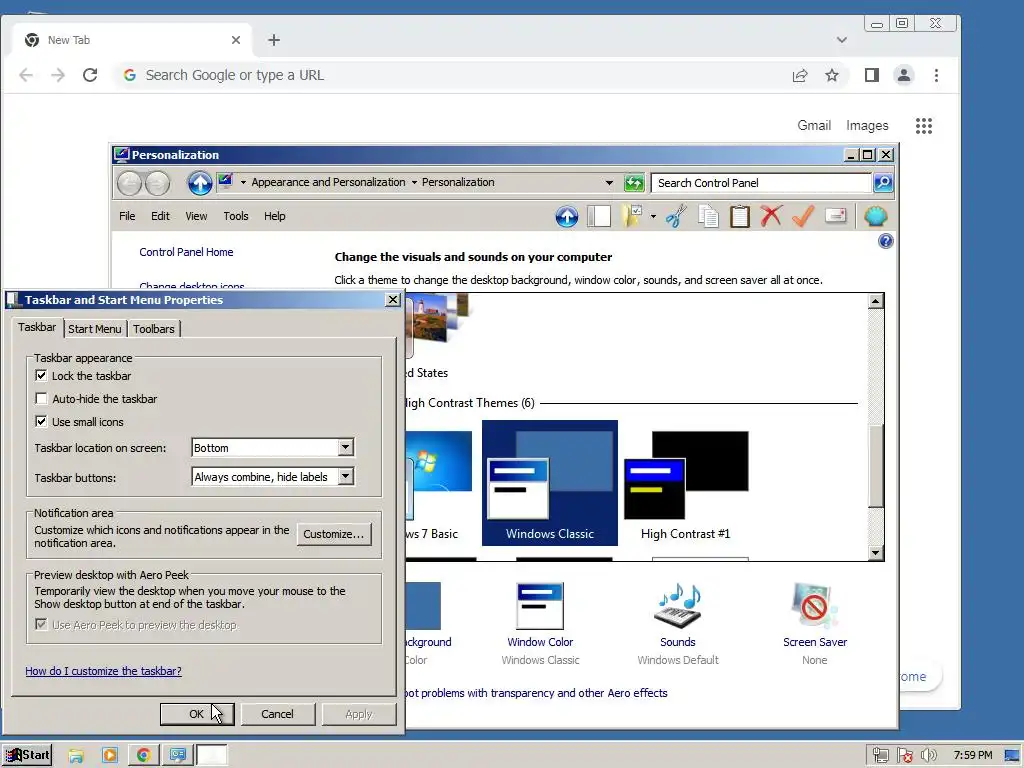Click the scissors Cut toolbar icon
Image resolution: width=1024 pixels, height=768 pixels.
click(x=677, y=216)
